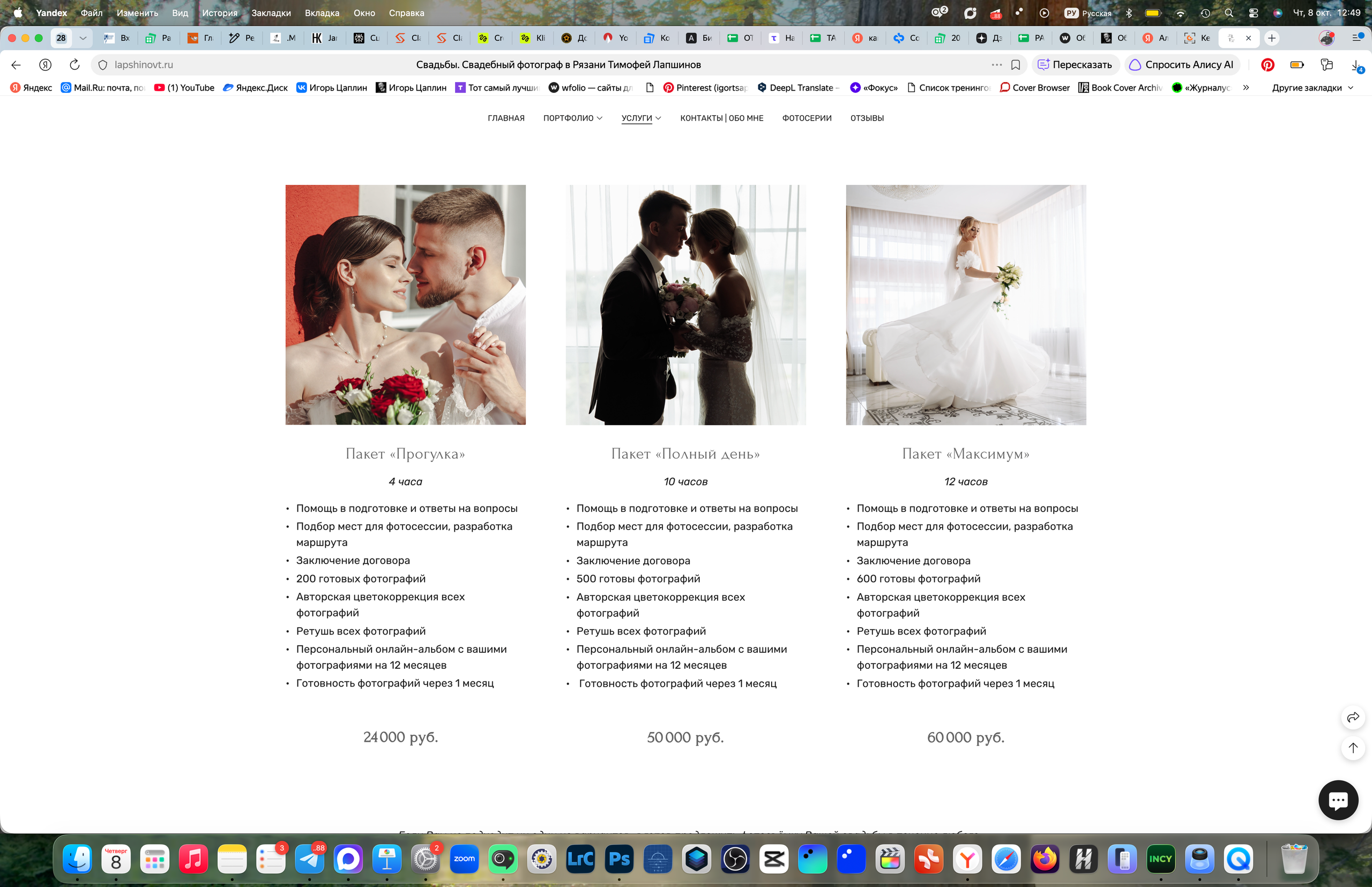Bookmark this page via the bookmark icon
Image resolution: width=1372 pixels, height=887 pixels.
1016,64
